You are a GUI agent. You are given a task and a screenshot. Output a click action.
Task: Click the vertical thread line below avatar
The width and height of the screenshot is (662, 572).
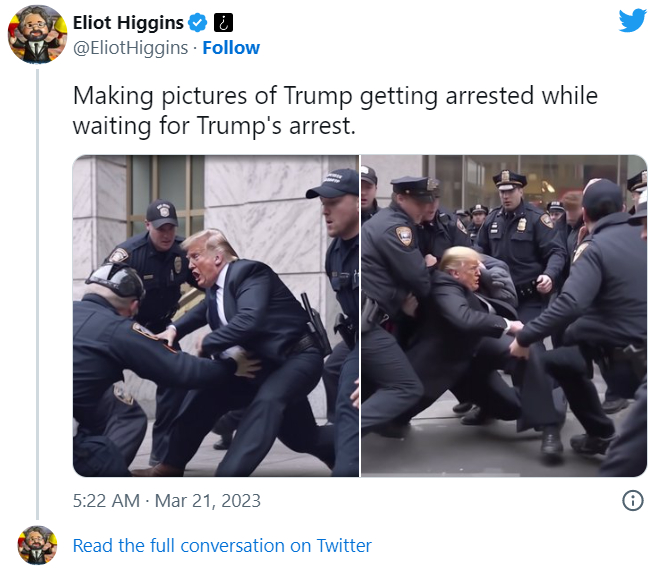tap(38, 294)
